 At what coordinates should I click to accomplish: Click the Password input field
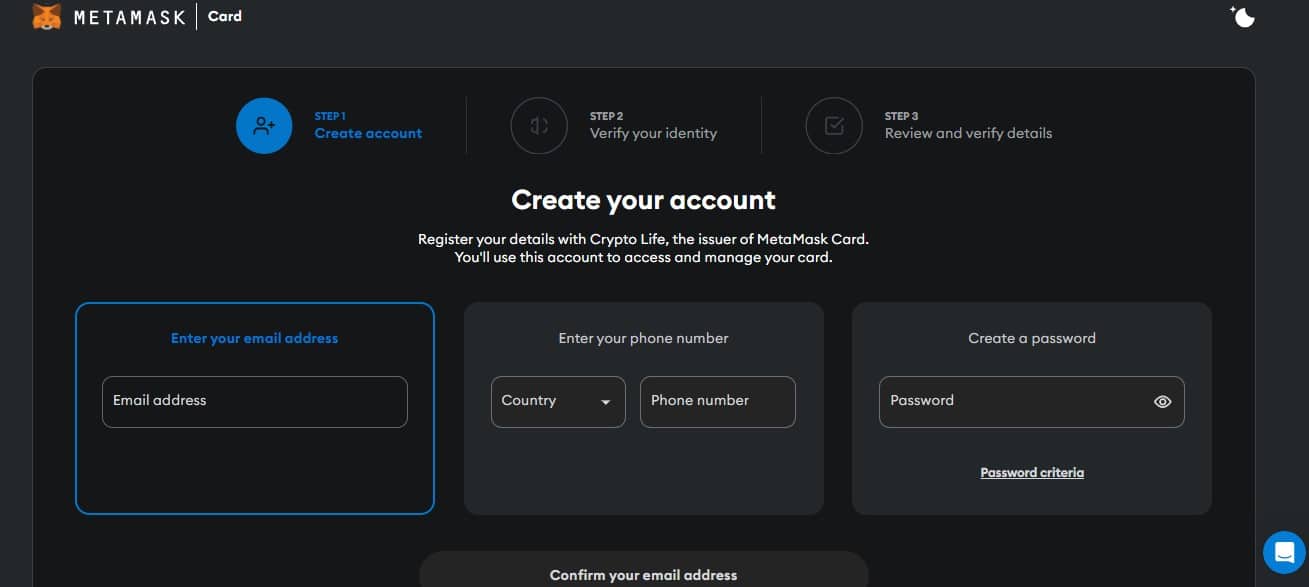coord(1032,402)
